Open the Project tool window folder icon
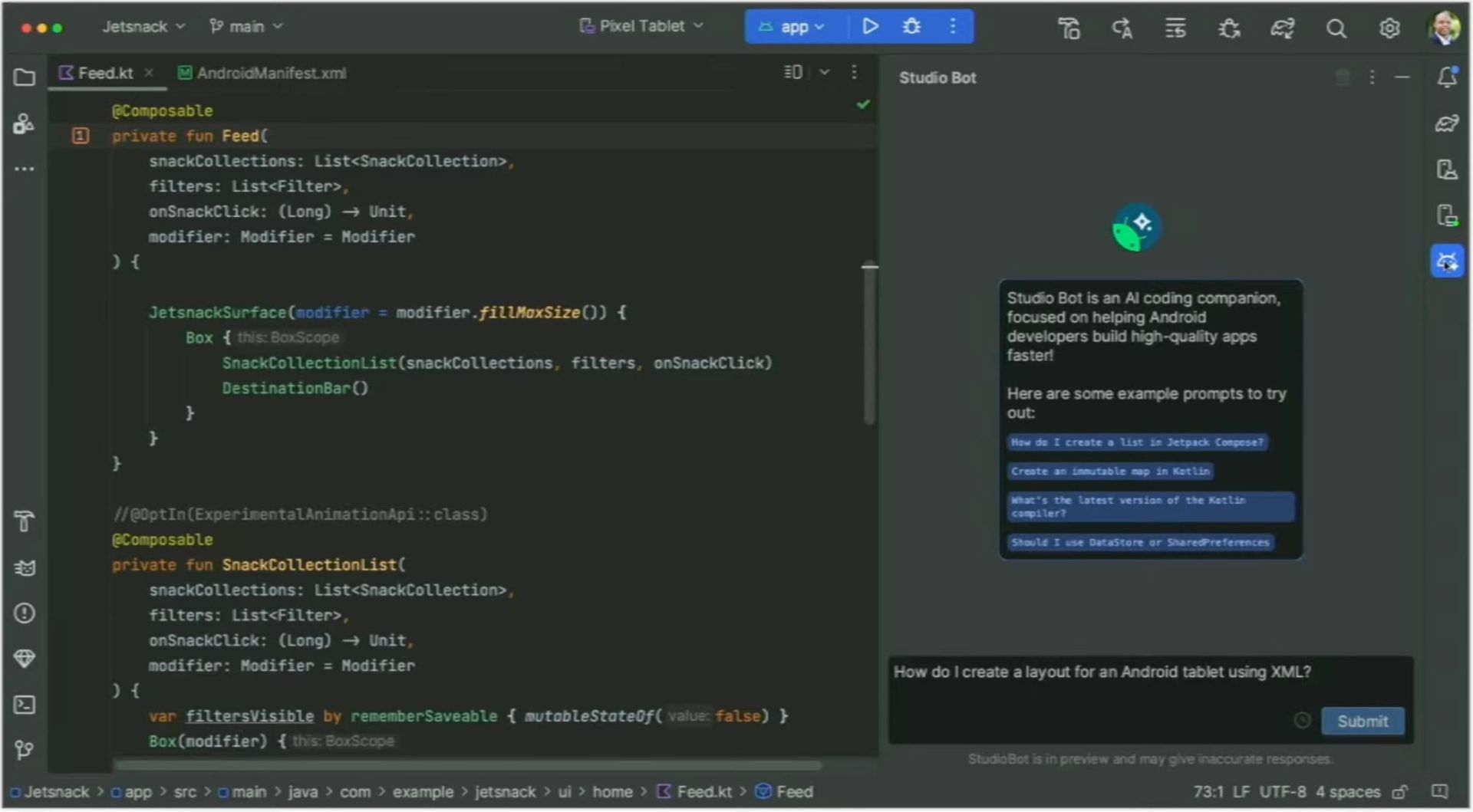1473x812 pixels. coord(25,77)
